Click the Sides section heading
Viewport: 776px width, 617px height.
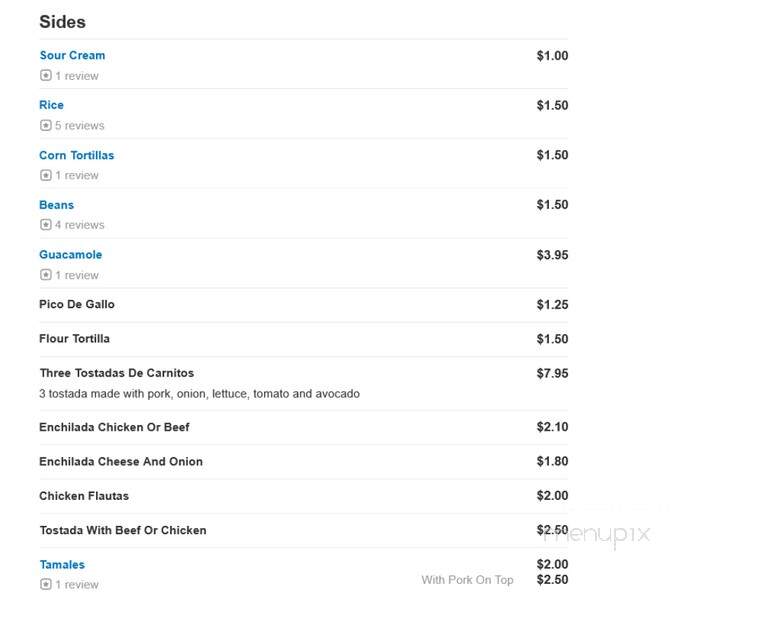tap(62, 22)
